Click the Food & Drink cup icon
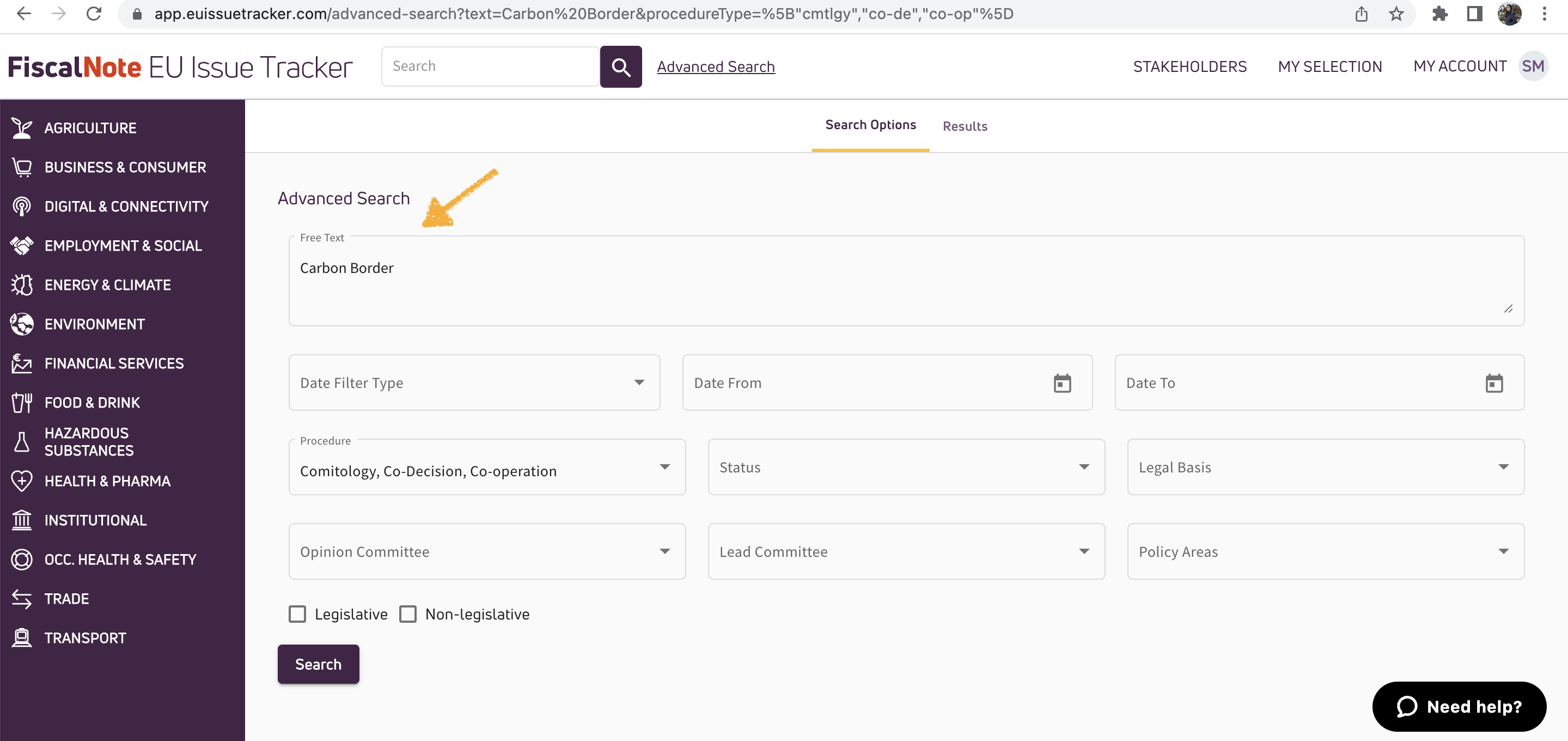This screenshot has width=1568, height=741. tap(22, 403)
